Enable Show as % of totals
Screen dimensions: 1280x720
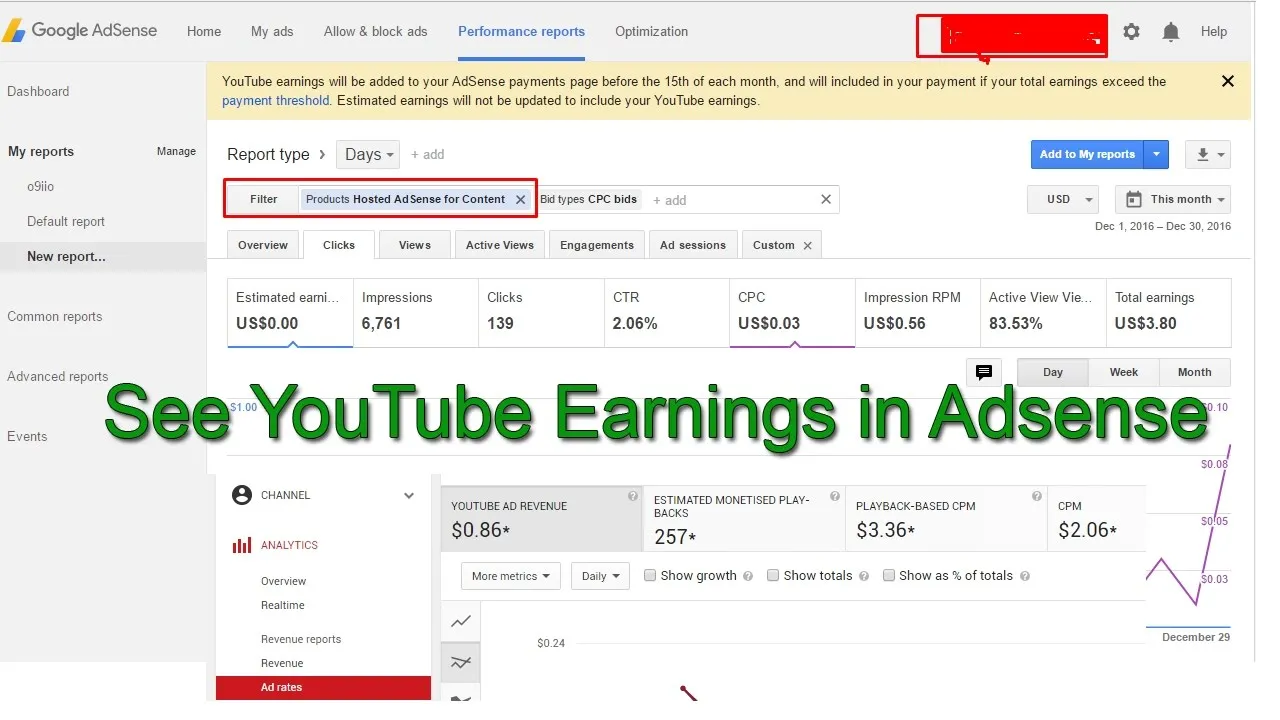[x=889, y=575]
